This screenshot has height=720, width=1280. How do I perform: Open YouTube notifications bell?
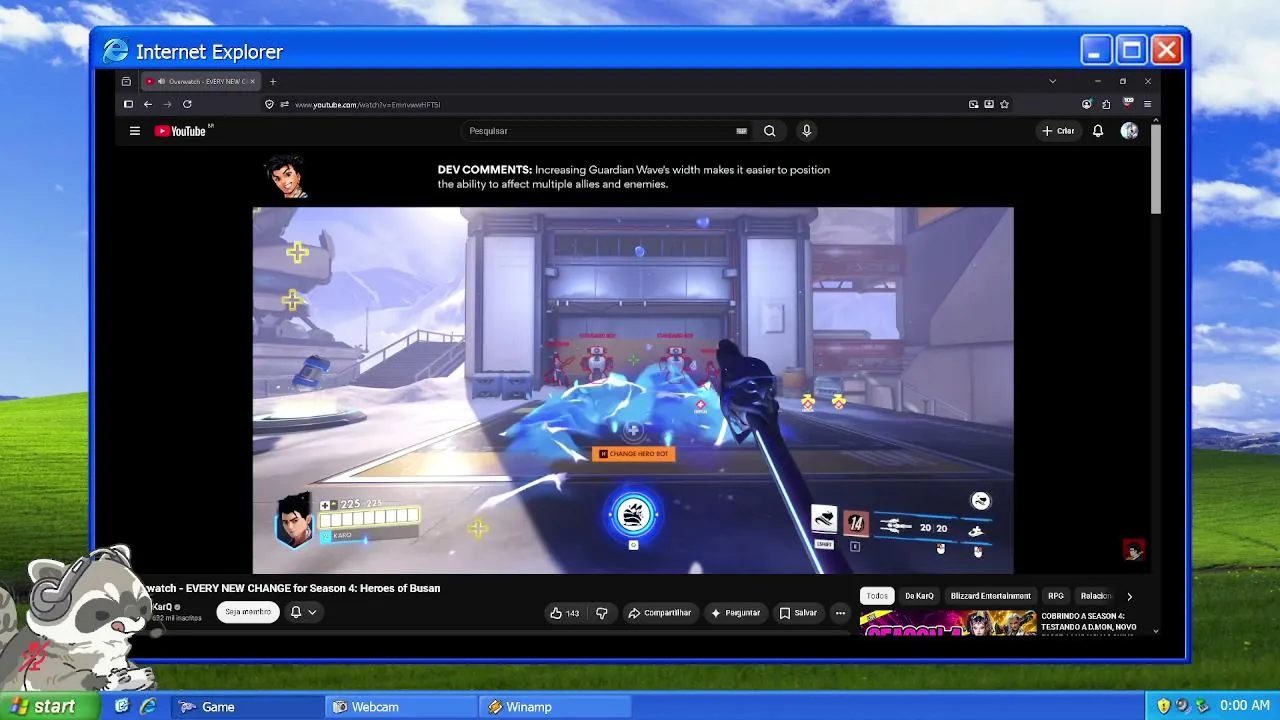coord(1098,131)
